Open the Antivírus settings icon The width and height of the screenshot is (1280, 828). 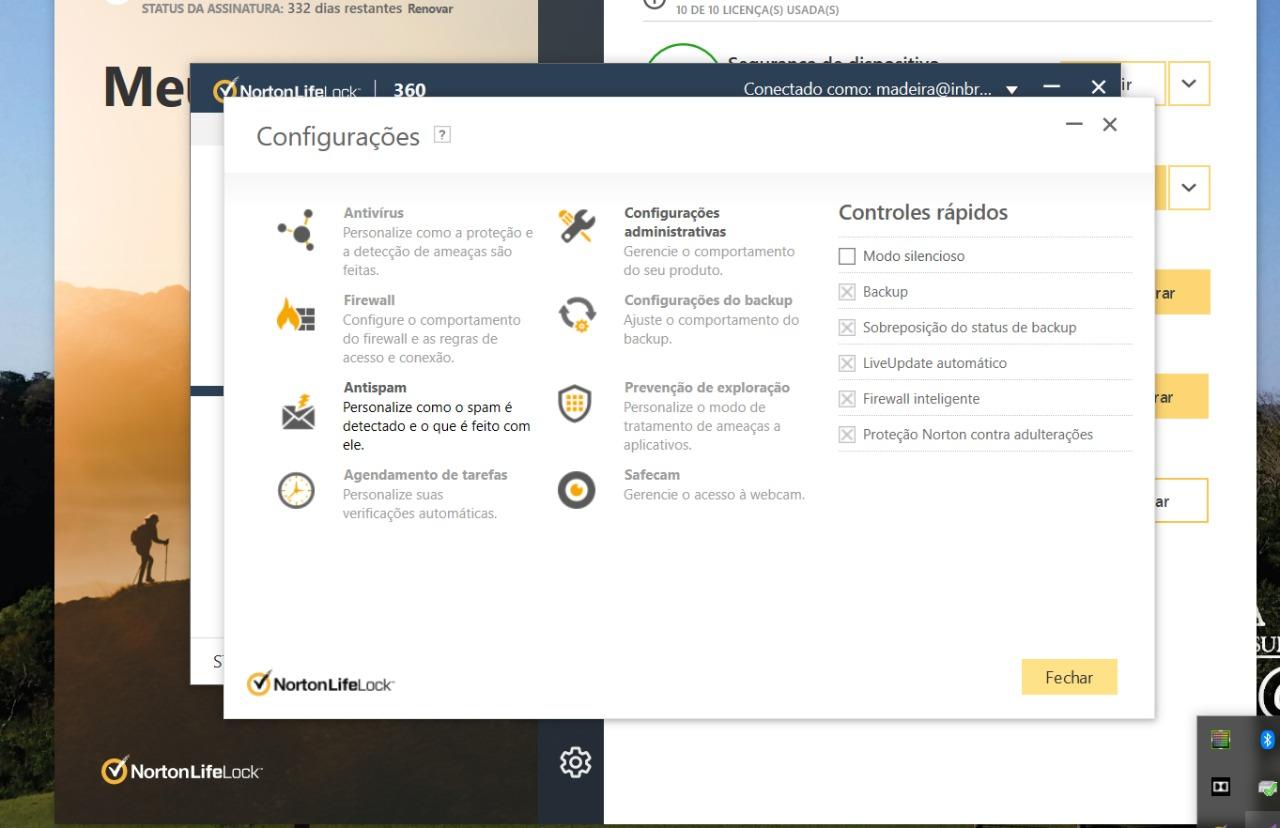[295, 229]
